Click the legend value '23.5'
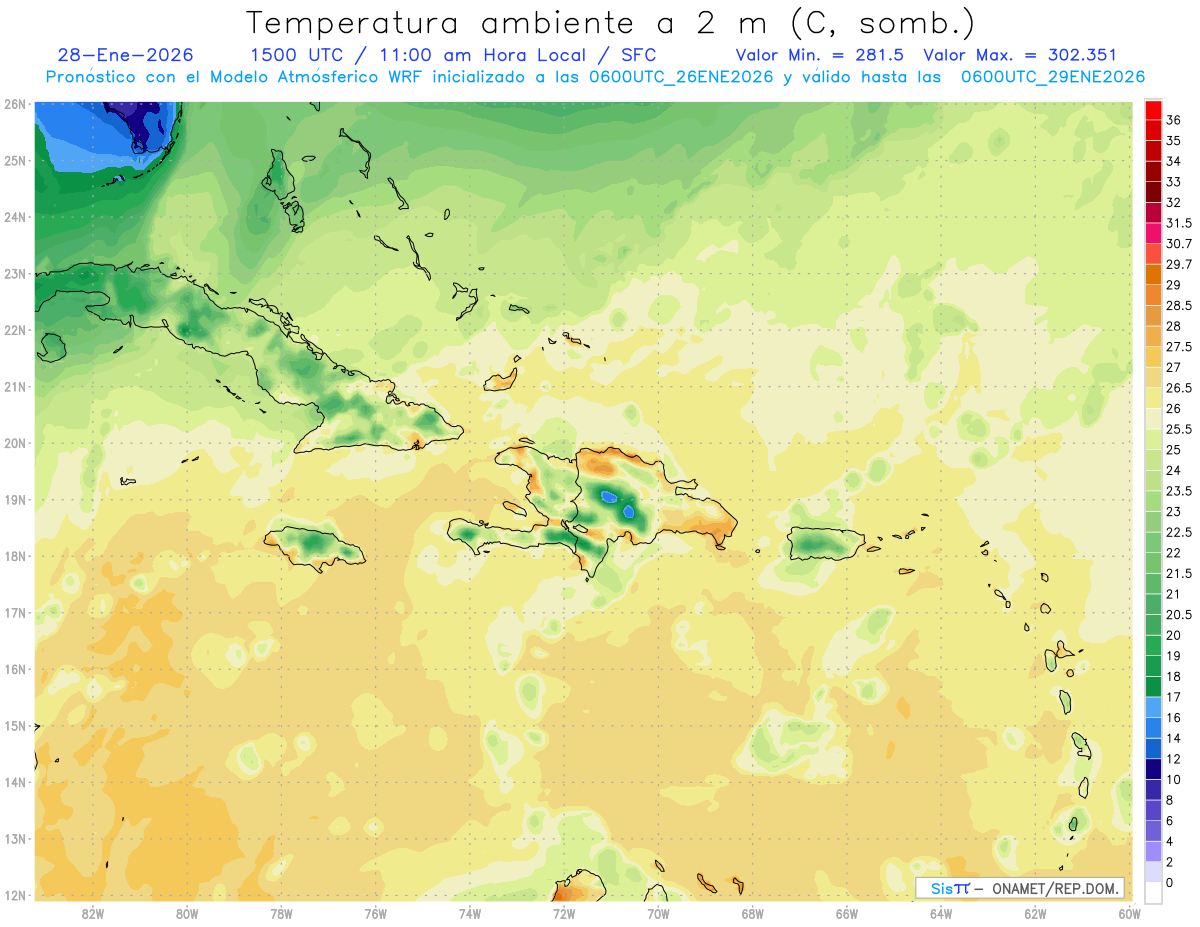This screenshot has height=927, width=1200. pyautogui.click(x=1179, y=491)
